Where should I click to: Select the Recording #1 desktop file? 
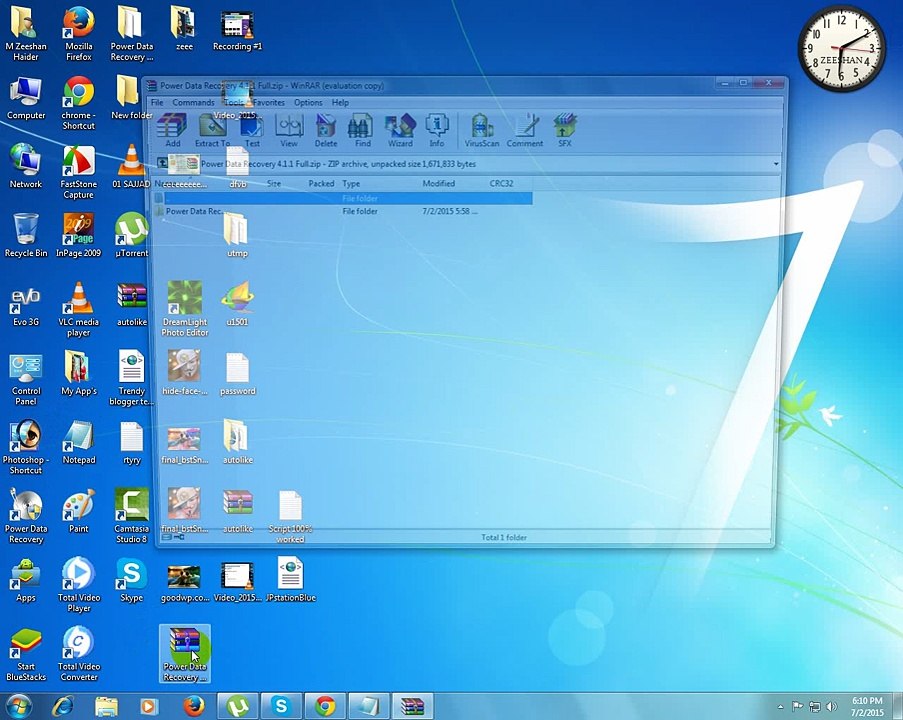[237, 30]
